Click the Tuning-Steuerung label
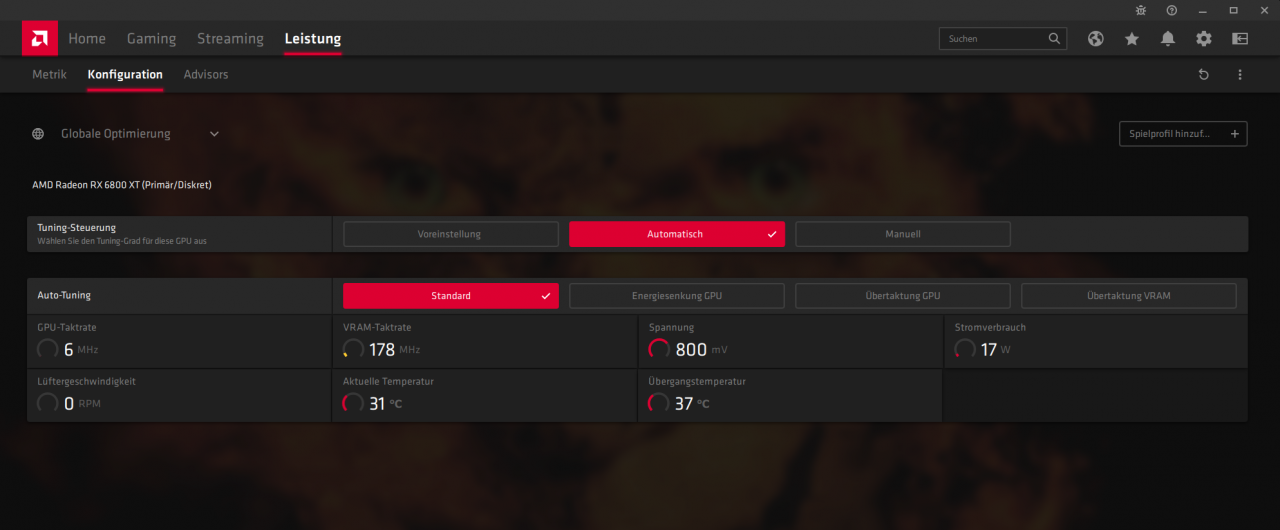The width and height of the screenshot is (1280, 530). [x=76, y=228]
